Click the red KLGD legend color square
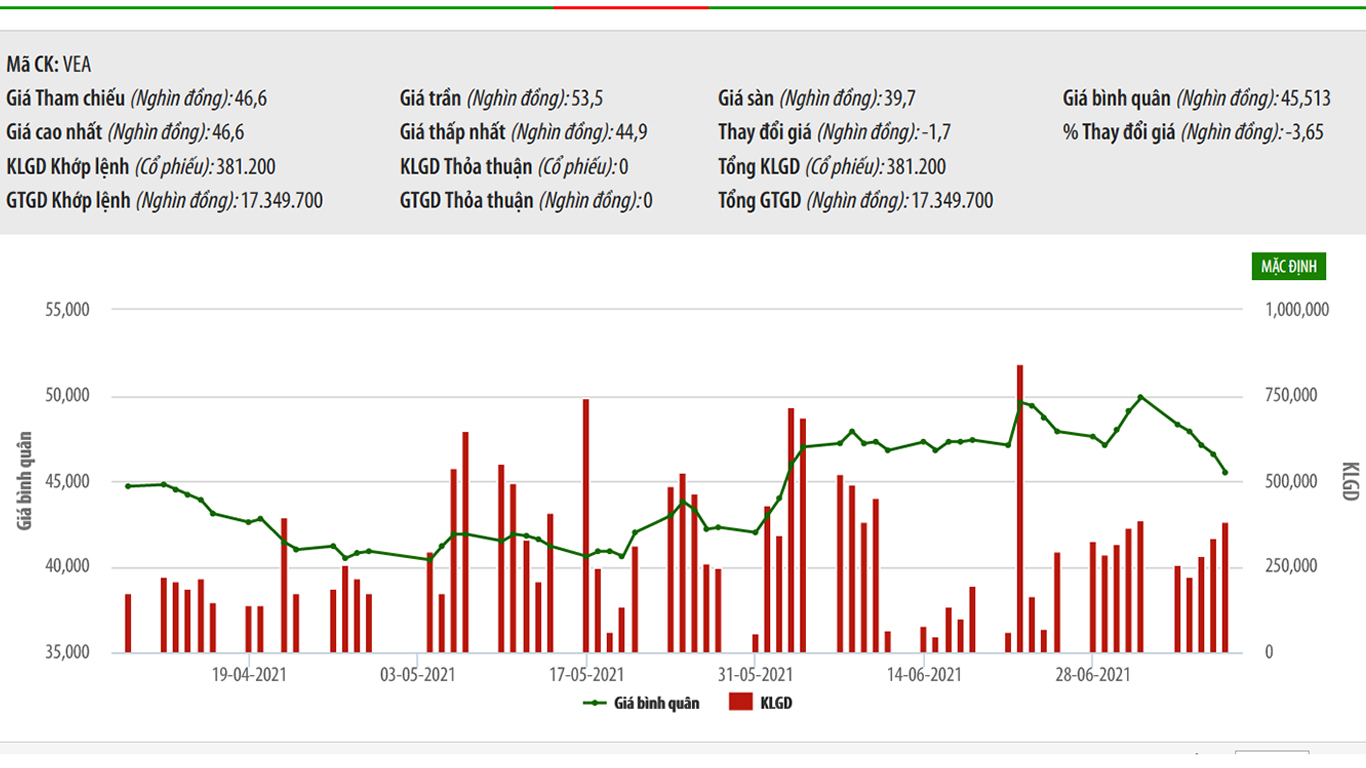 pos(740,702)
